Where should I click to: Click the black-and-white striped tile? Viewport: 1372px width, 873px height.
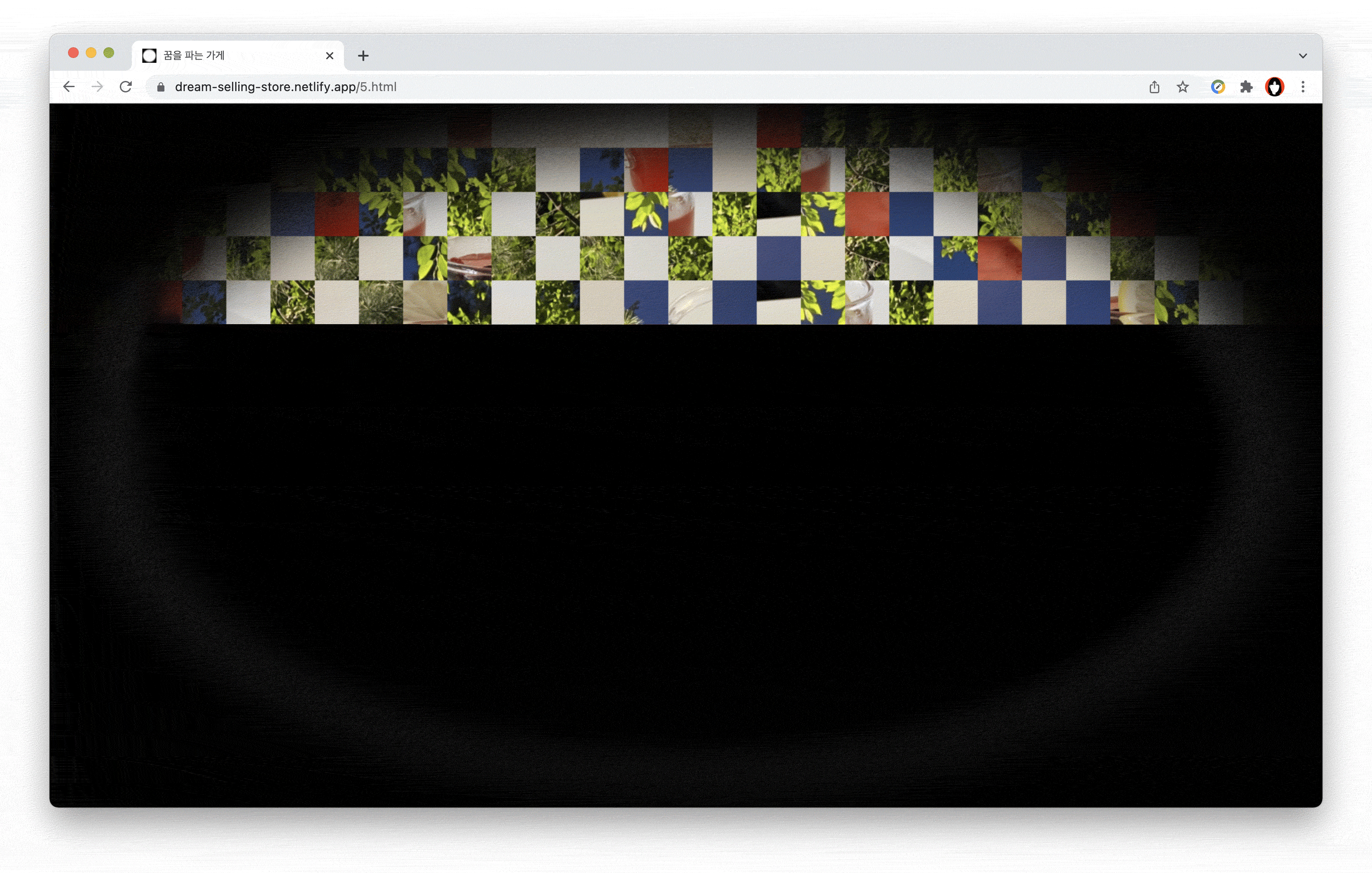tap(778, 214)
